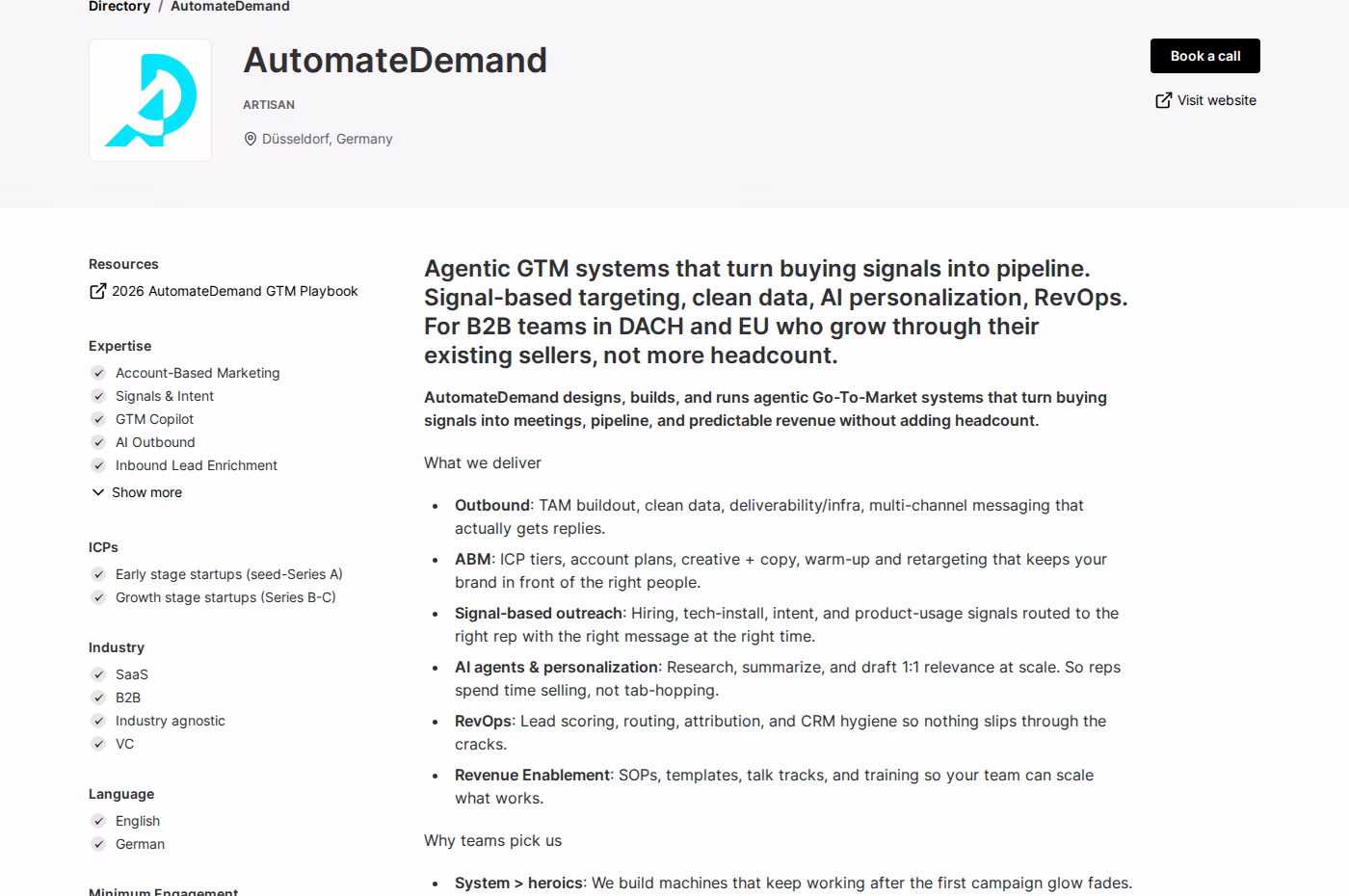Image resolution: width=1349 pixels, height=896 pixels.
Task: Click the check icon beside AI Outbound
Action: coord(98,442)
